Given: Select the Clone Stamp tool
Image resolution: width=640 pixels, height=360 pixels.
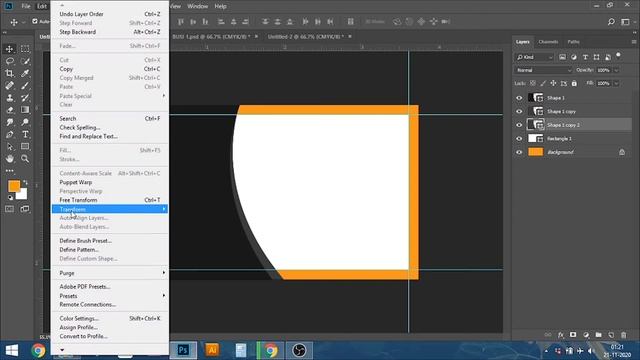Looking at the screenshot, I should click(9, 98).
